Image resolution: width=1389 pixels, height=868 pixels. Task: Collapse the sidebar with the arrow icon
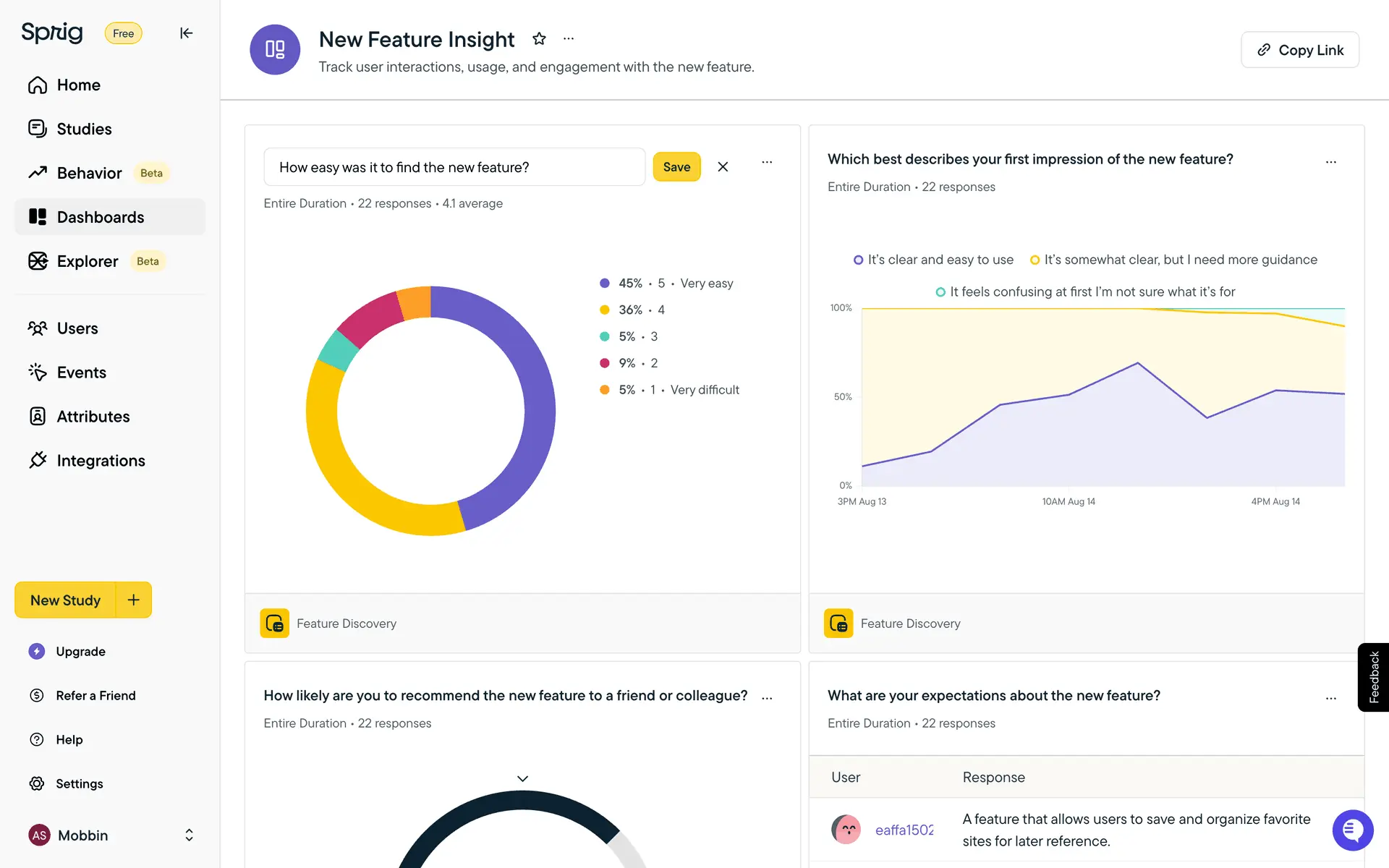[186, 33]
